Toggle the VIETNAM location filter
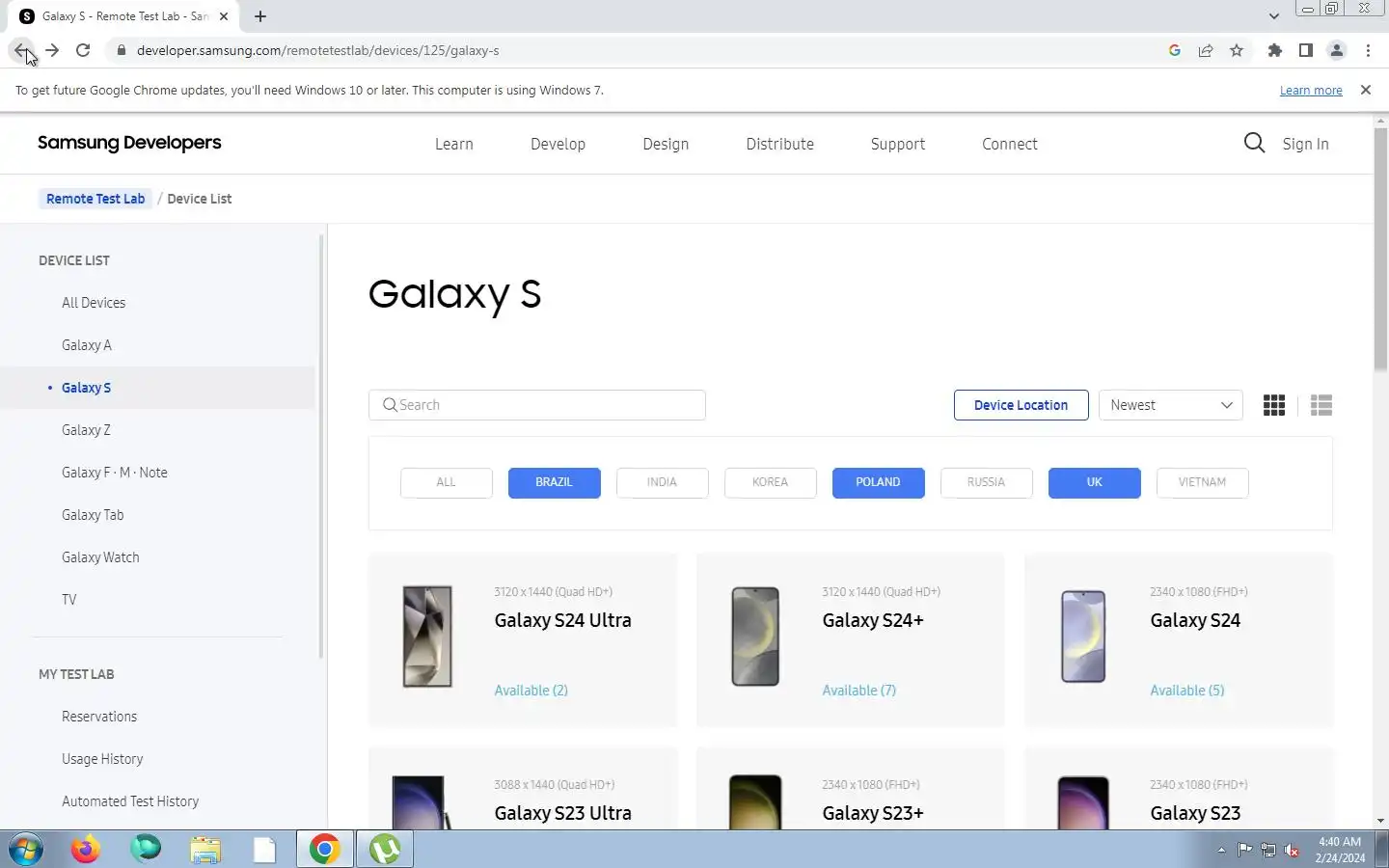 tap(1202, 482)
